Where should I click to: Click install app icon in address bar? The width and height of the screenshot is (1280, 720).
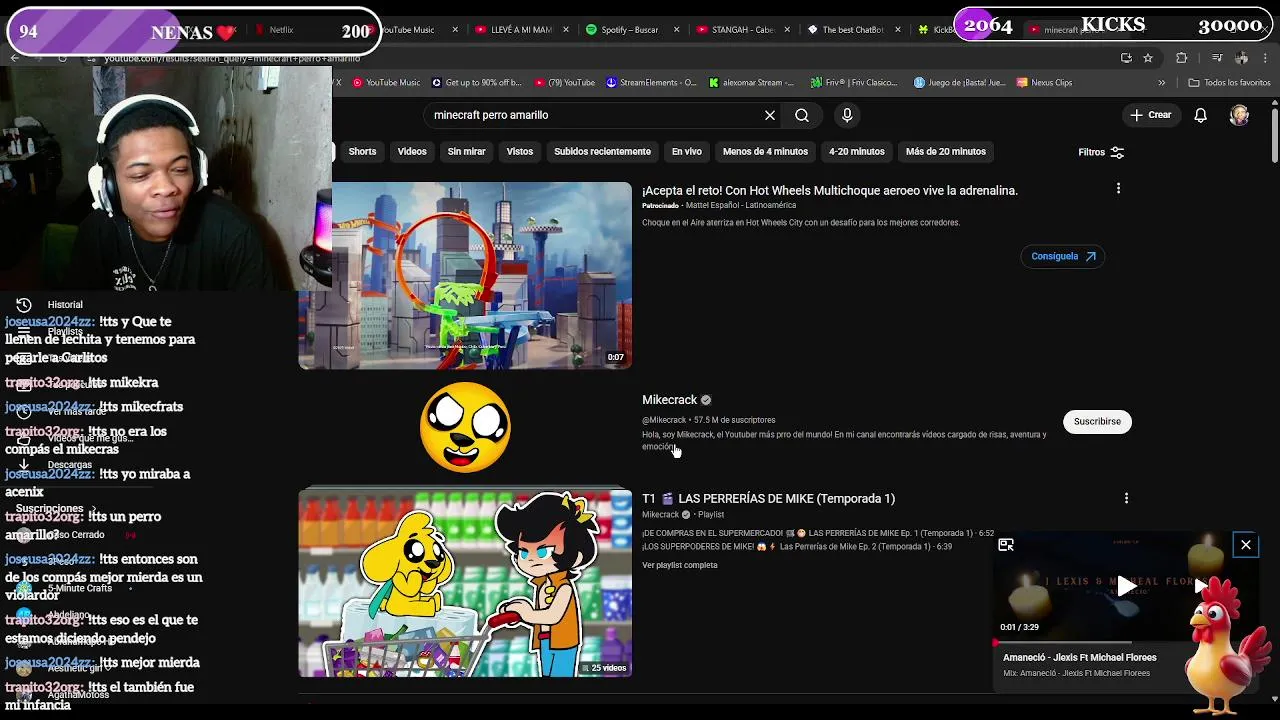(1126, 58)
